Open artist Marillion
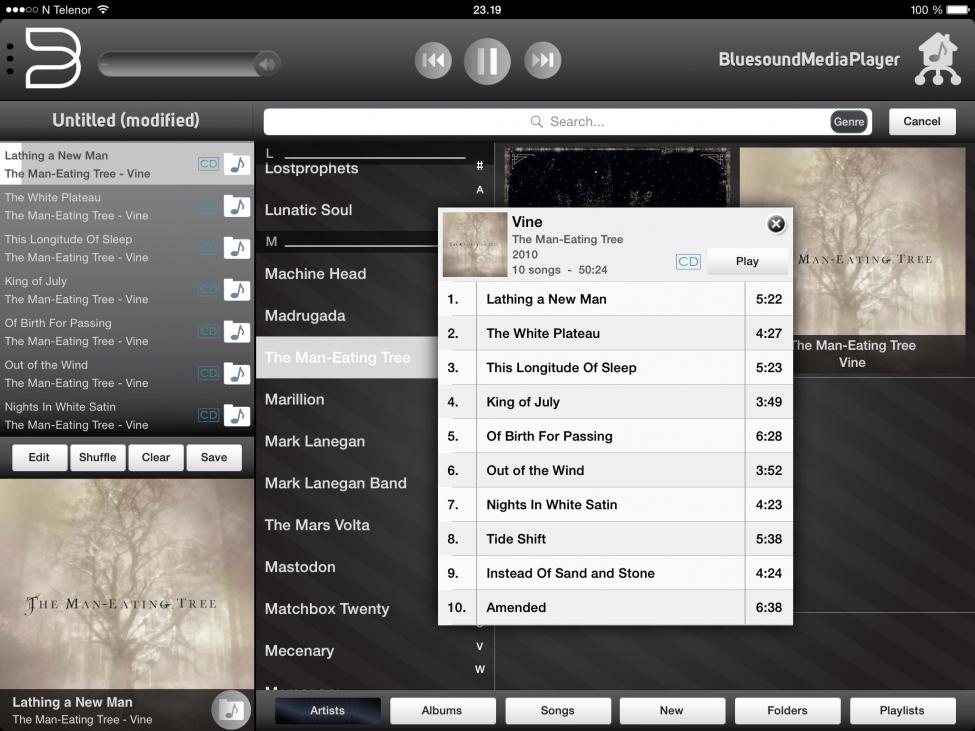975x731 pixels. 294,399
